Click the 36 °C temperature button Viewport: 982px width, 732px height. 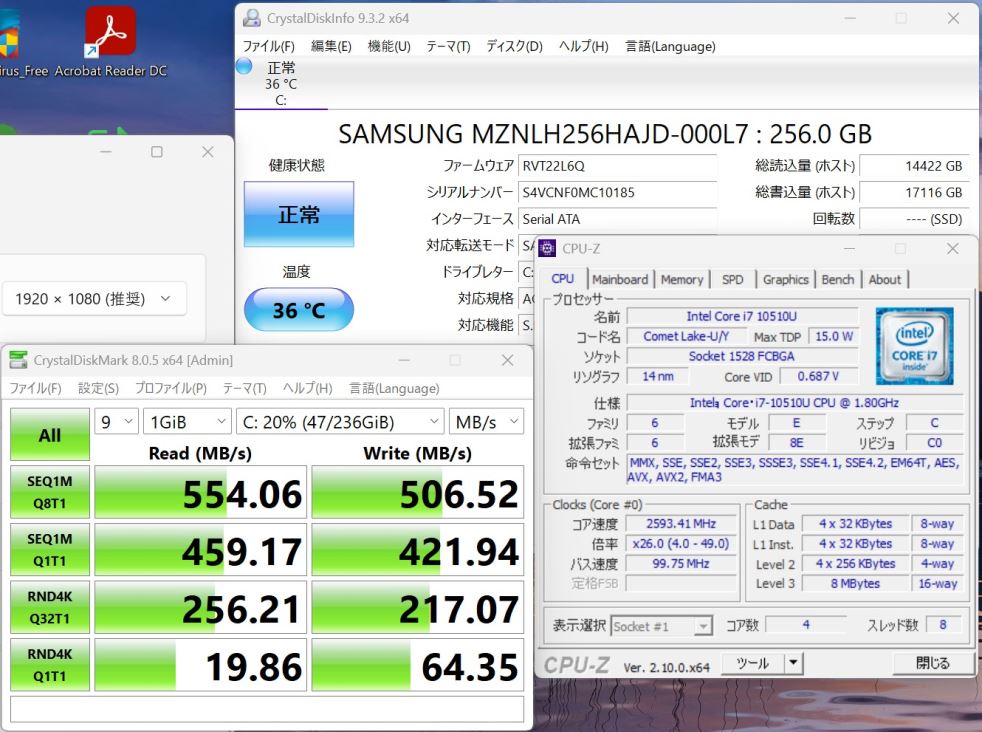[x=299, y=309]
